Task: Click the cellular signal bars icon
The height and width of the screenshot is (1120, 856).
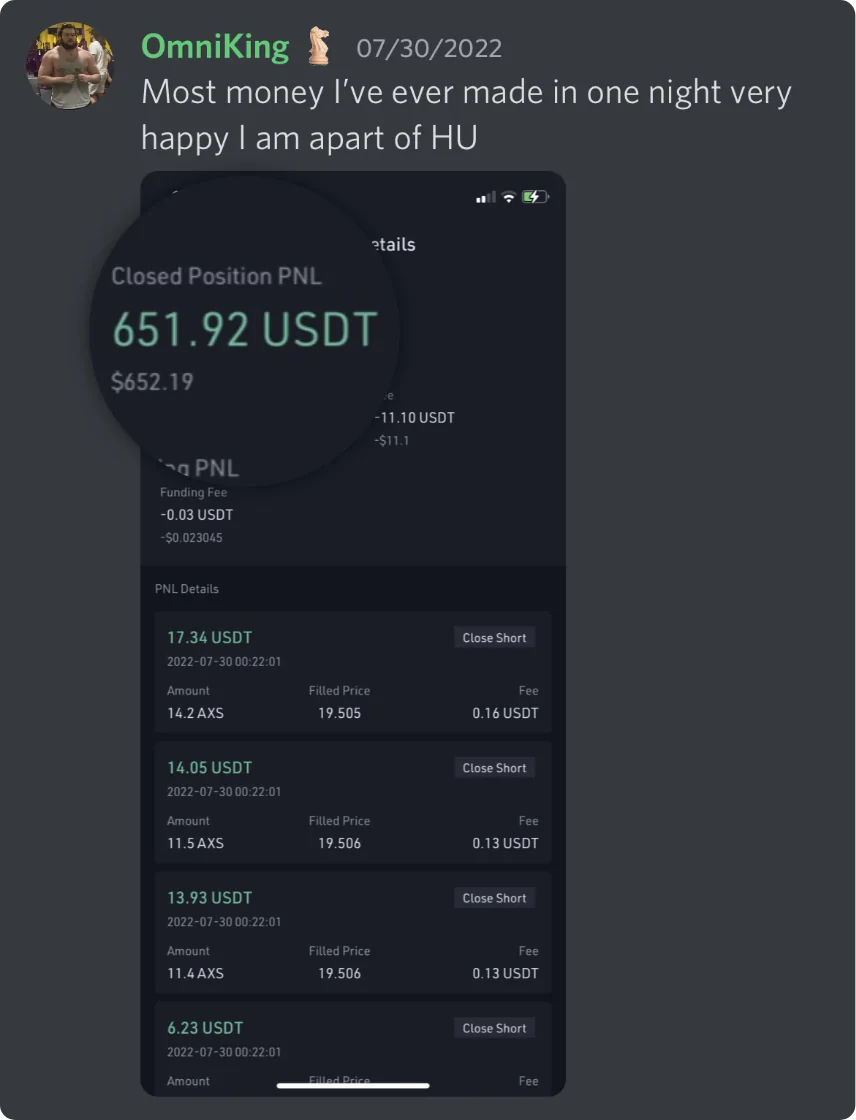Action: coord(486,197)
